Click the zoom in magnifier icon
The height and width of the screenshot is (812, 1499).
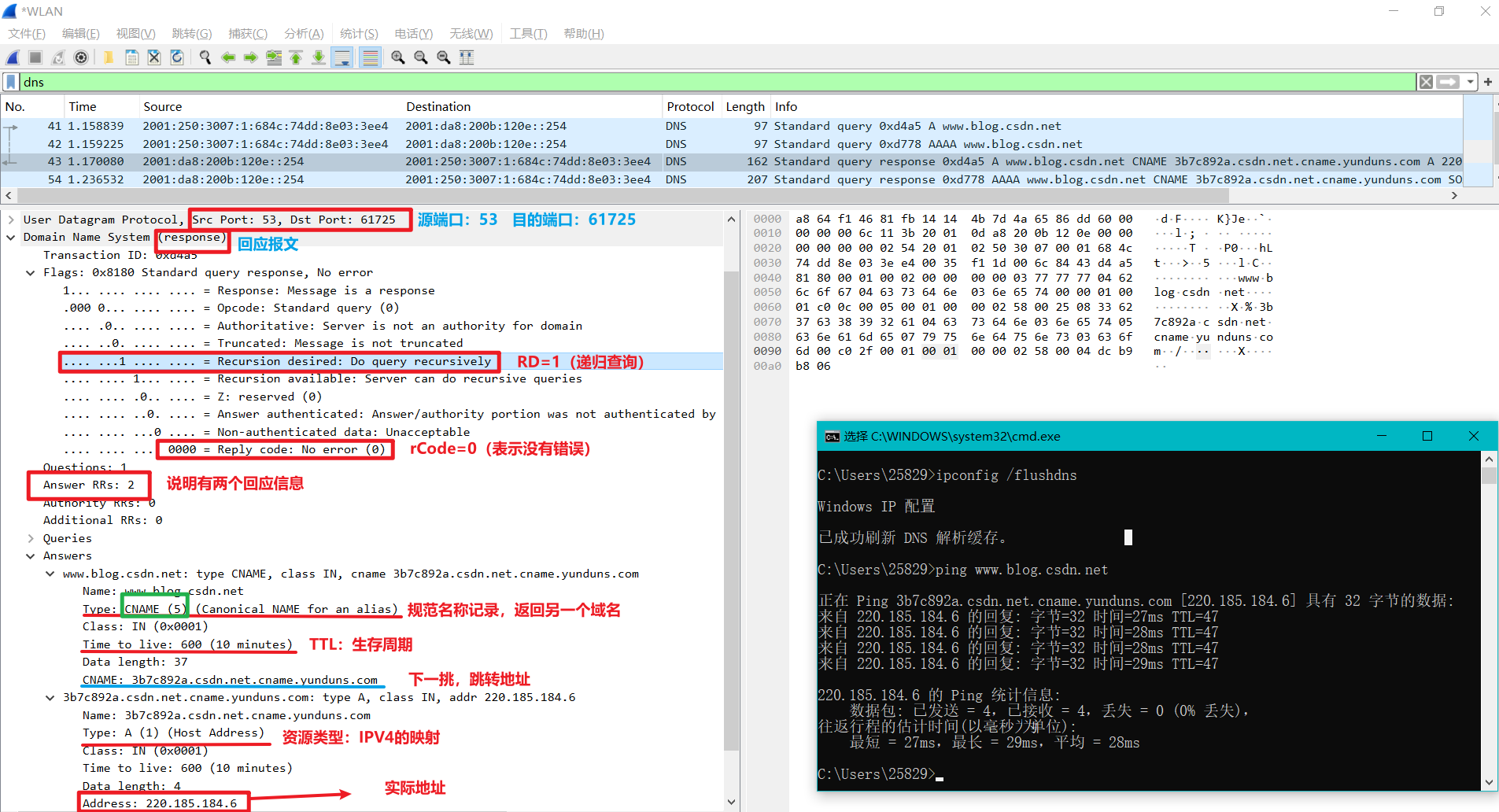pyautogui.click(x=398, y=57)
